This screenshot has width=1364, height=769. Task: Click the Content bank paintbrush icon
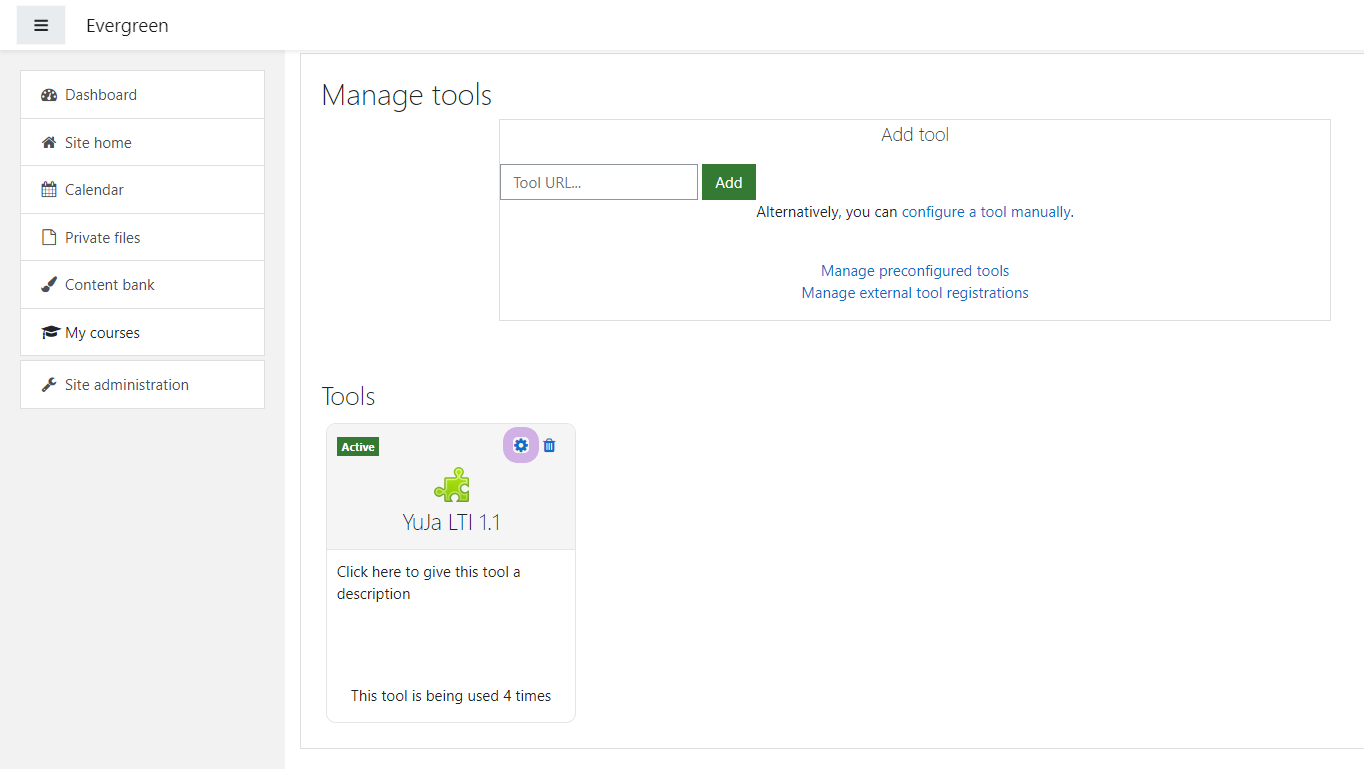coord(49,284)
